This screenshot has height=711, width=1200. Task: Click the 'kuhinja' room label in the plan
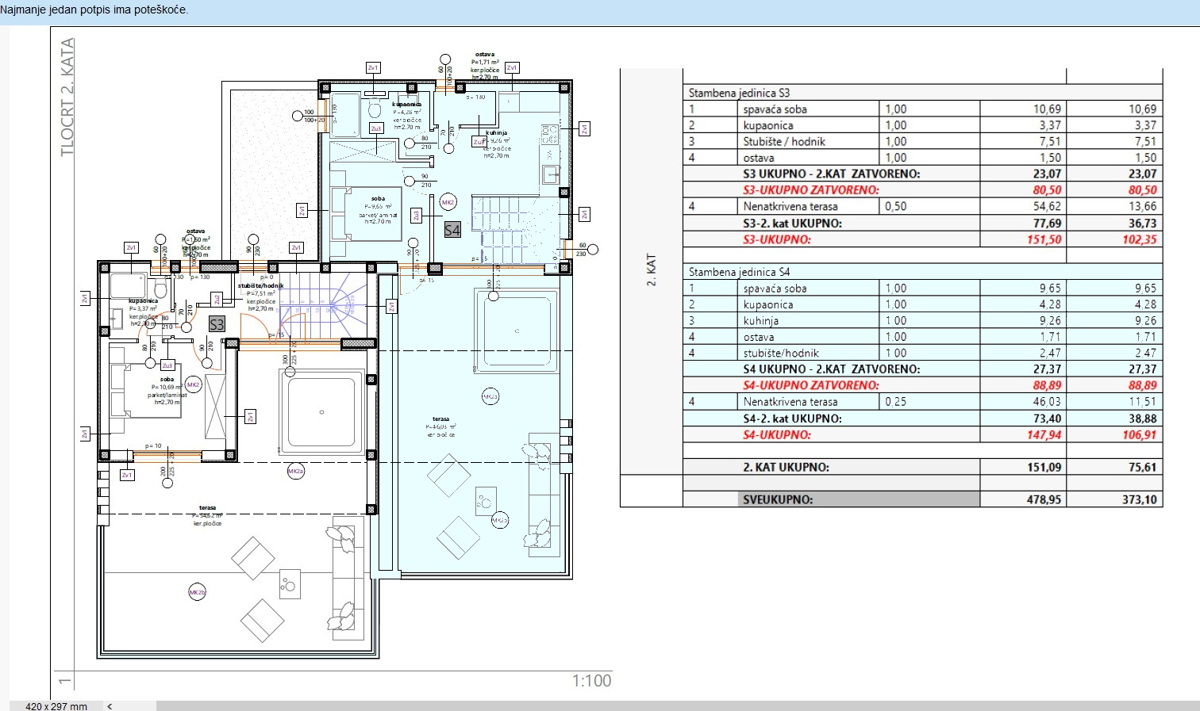point(499,133)
